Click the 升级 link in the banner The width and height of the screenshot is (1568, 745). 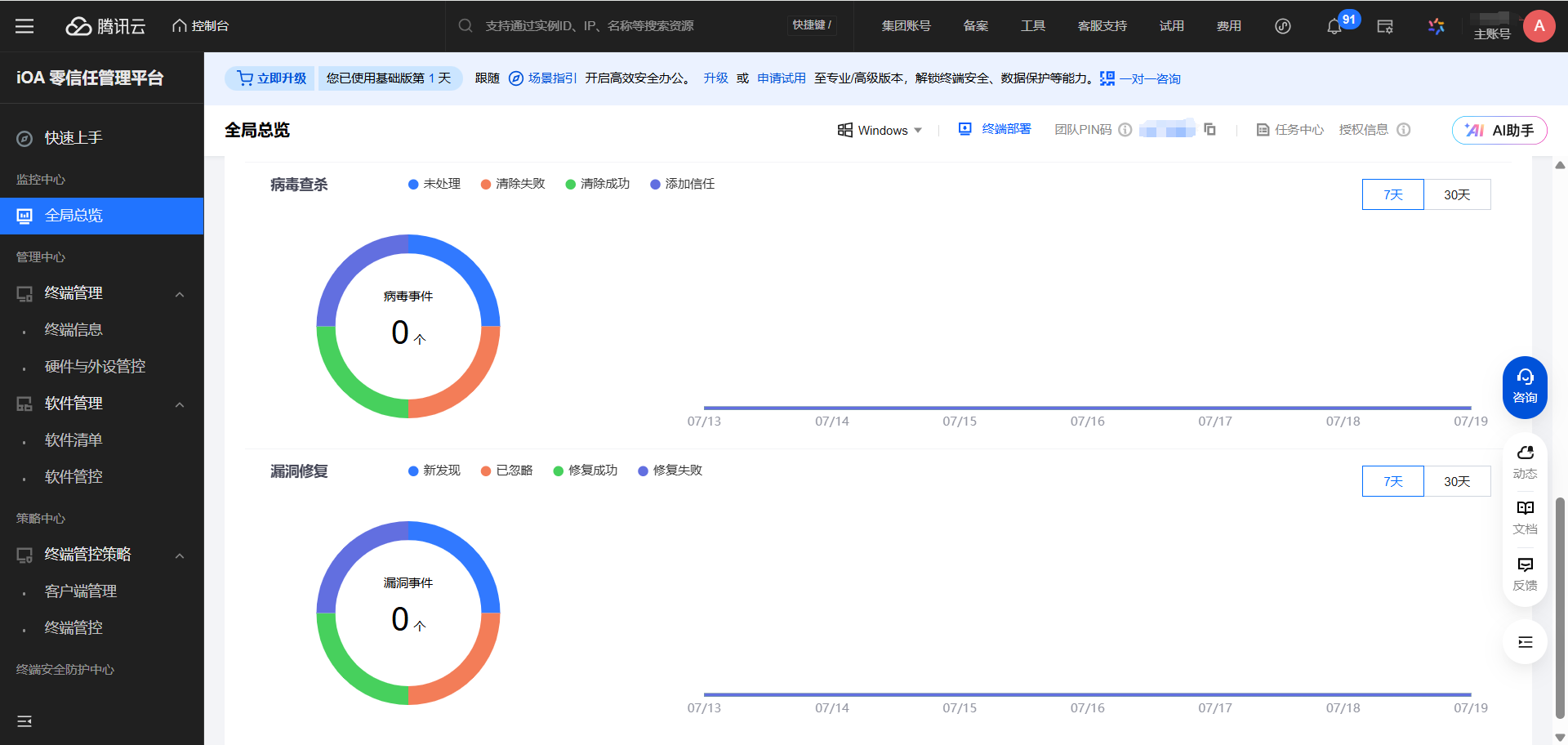716,78
